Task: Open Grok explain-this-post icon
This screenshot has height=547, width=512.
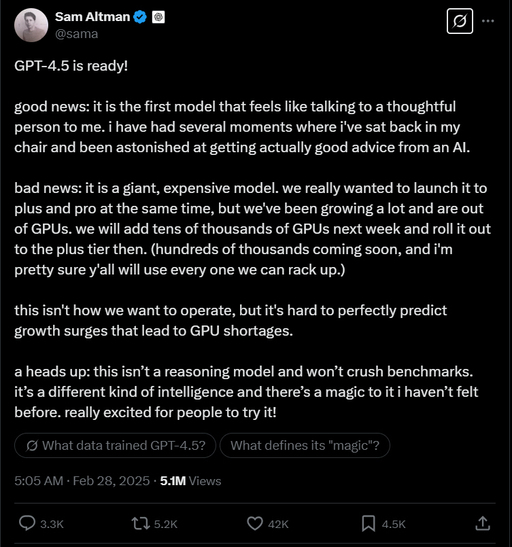Action: pos(460,21)
